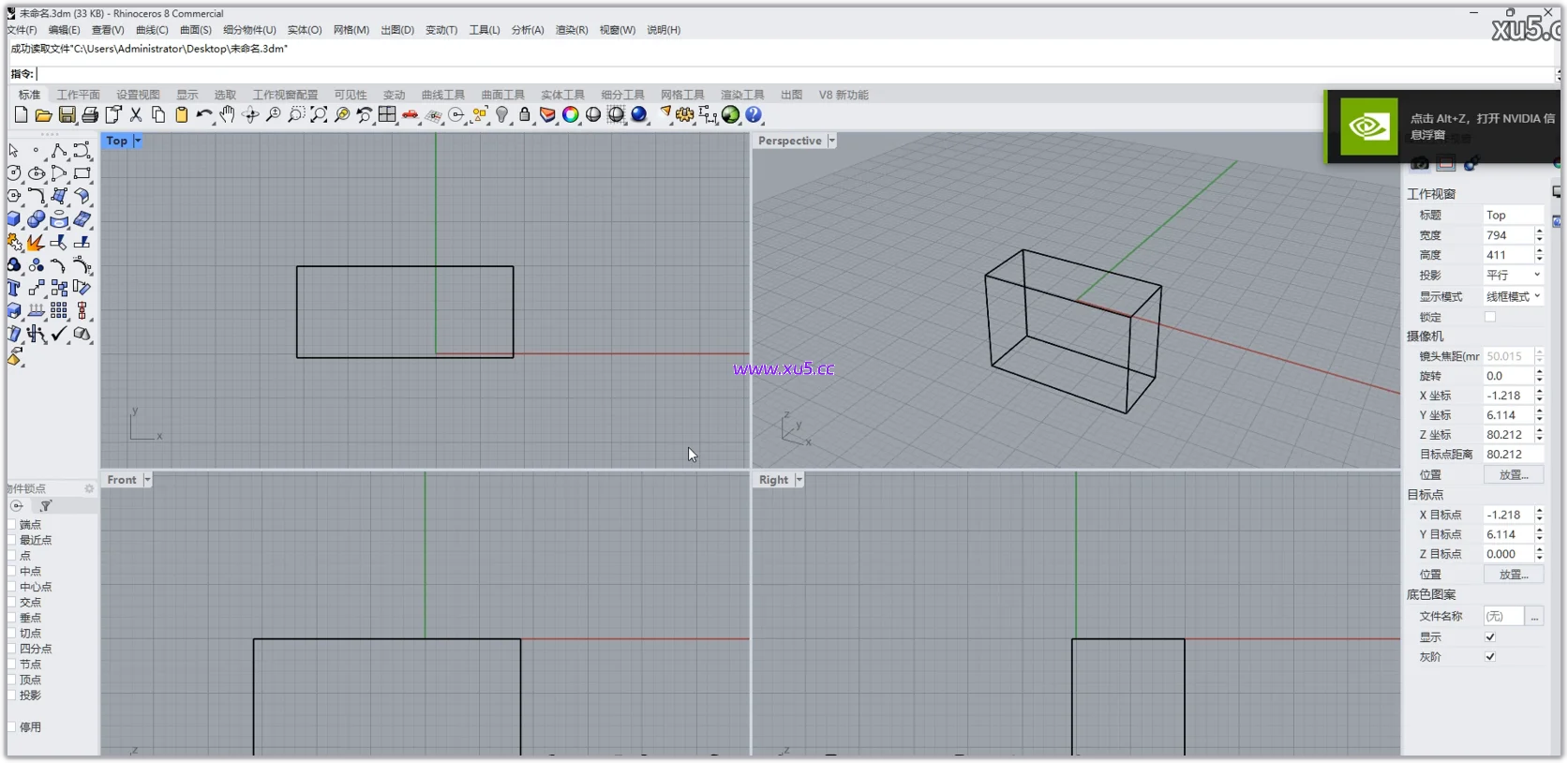Open the 显示模式 display mode dropdown
This screenshot has width=1568, height=763.
pyautogui.click(x=1513, y=296)
